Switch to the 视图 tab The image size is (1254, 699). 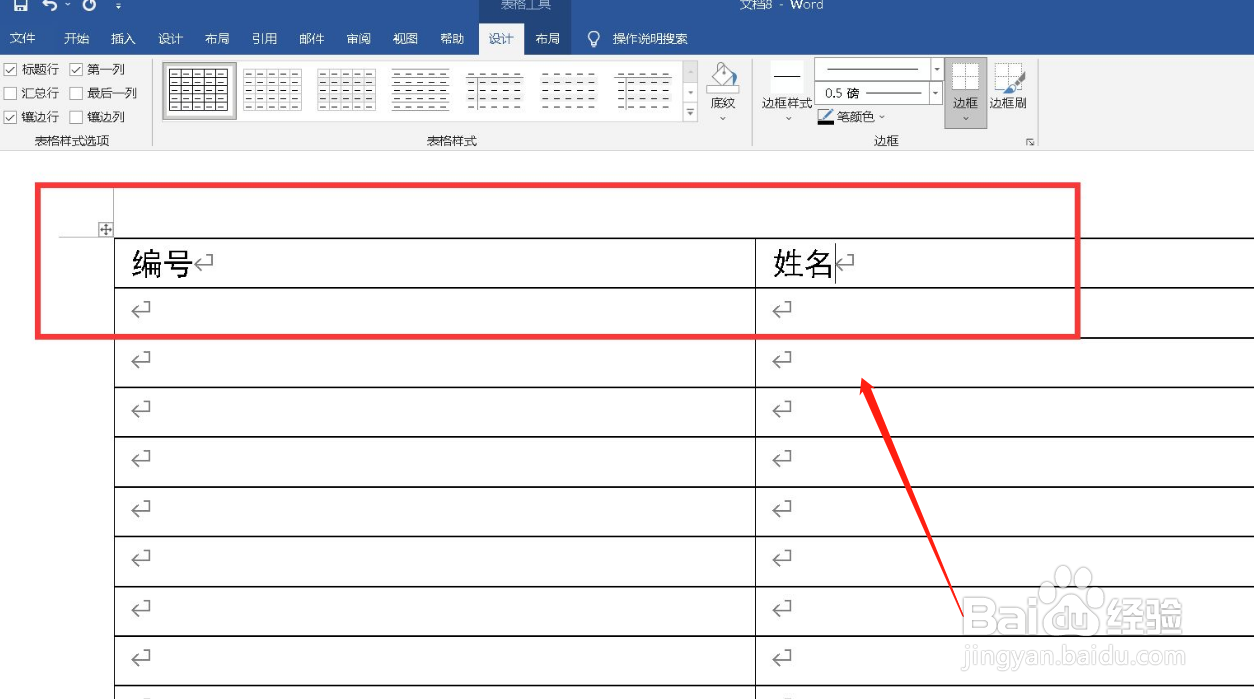(x=405, y=39)
